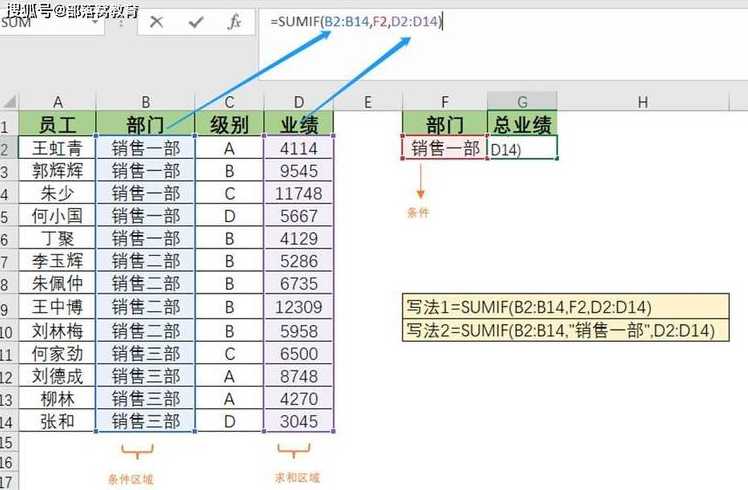Select cell containing 刘德成

point(57,376)
